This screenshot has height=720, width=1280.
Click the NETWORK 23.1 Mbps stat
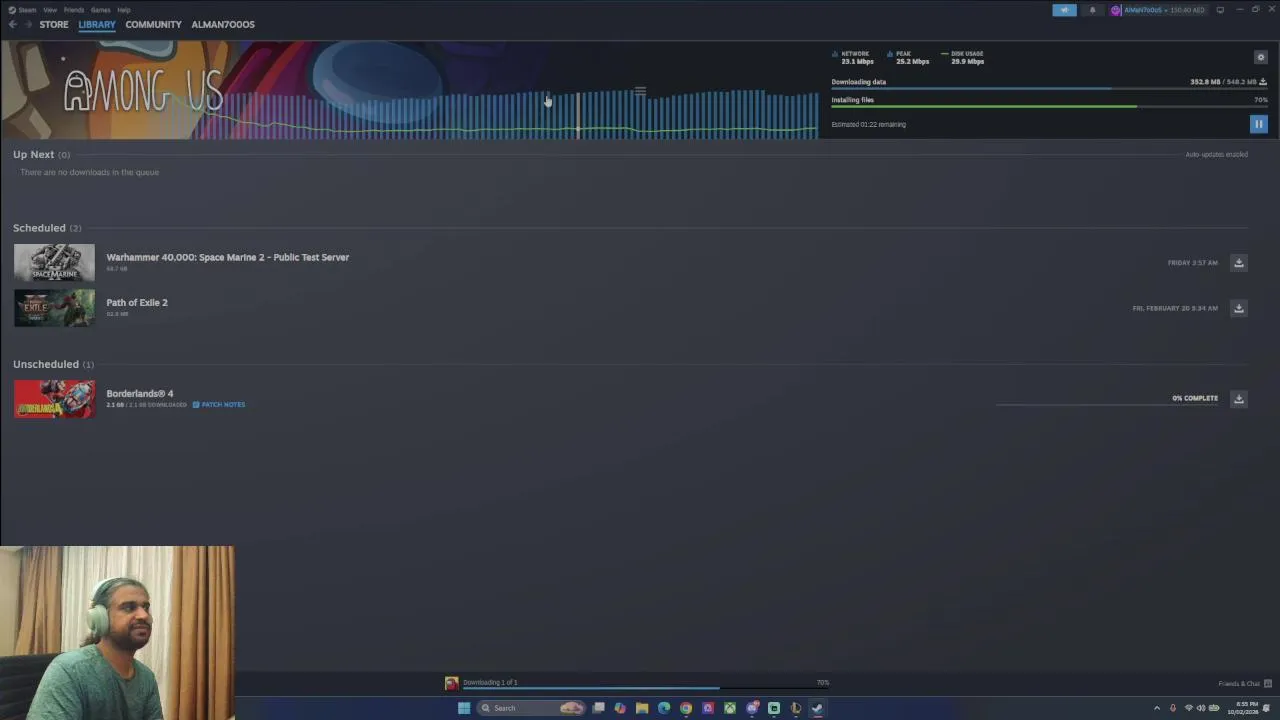point(853,57)
